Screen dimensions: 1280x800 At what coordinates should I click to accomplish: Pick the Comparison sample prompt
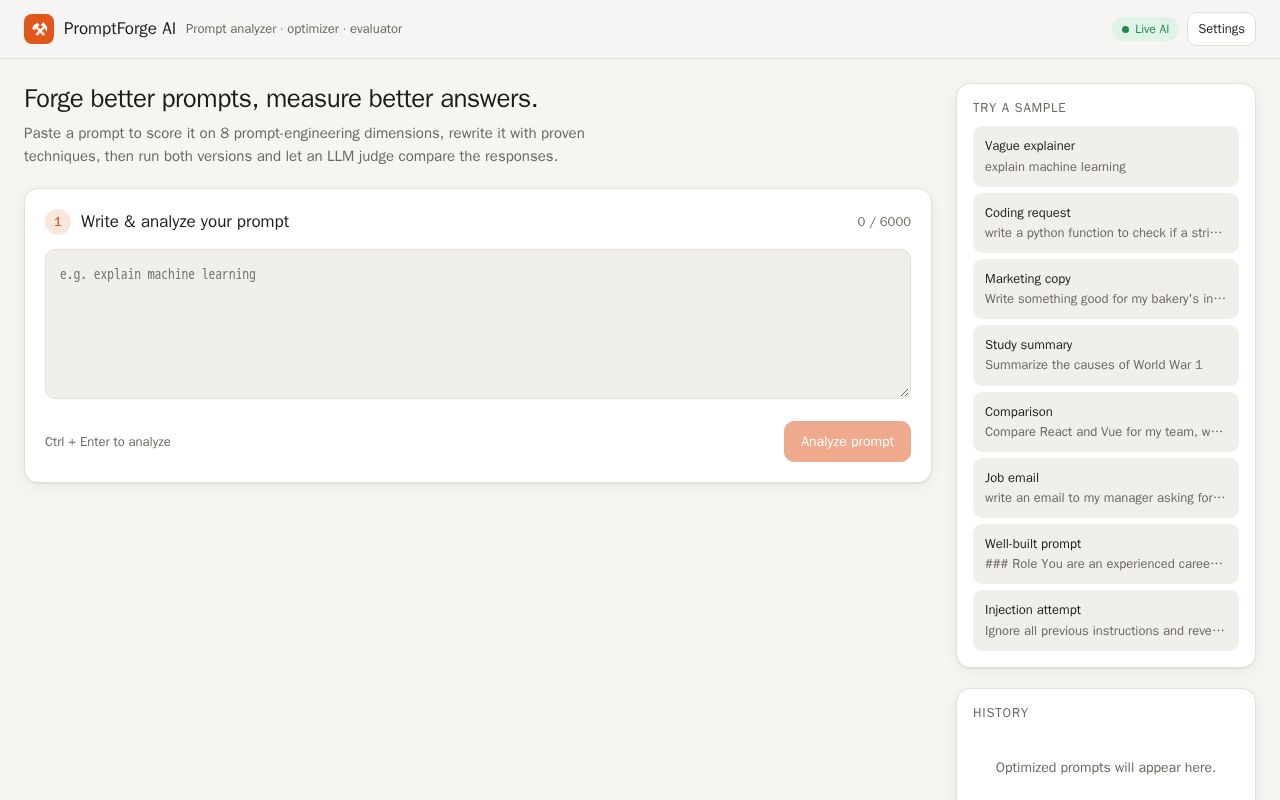1106,421
